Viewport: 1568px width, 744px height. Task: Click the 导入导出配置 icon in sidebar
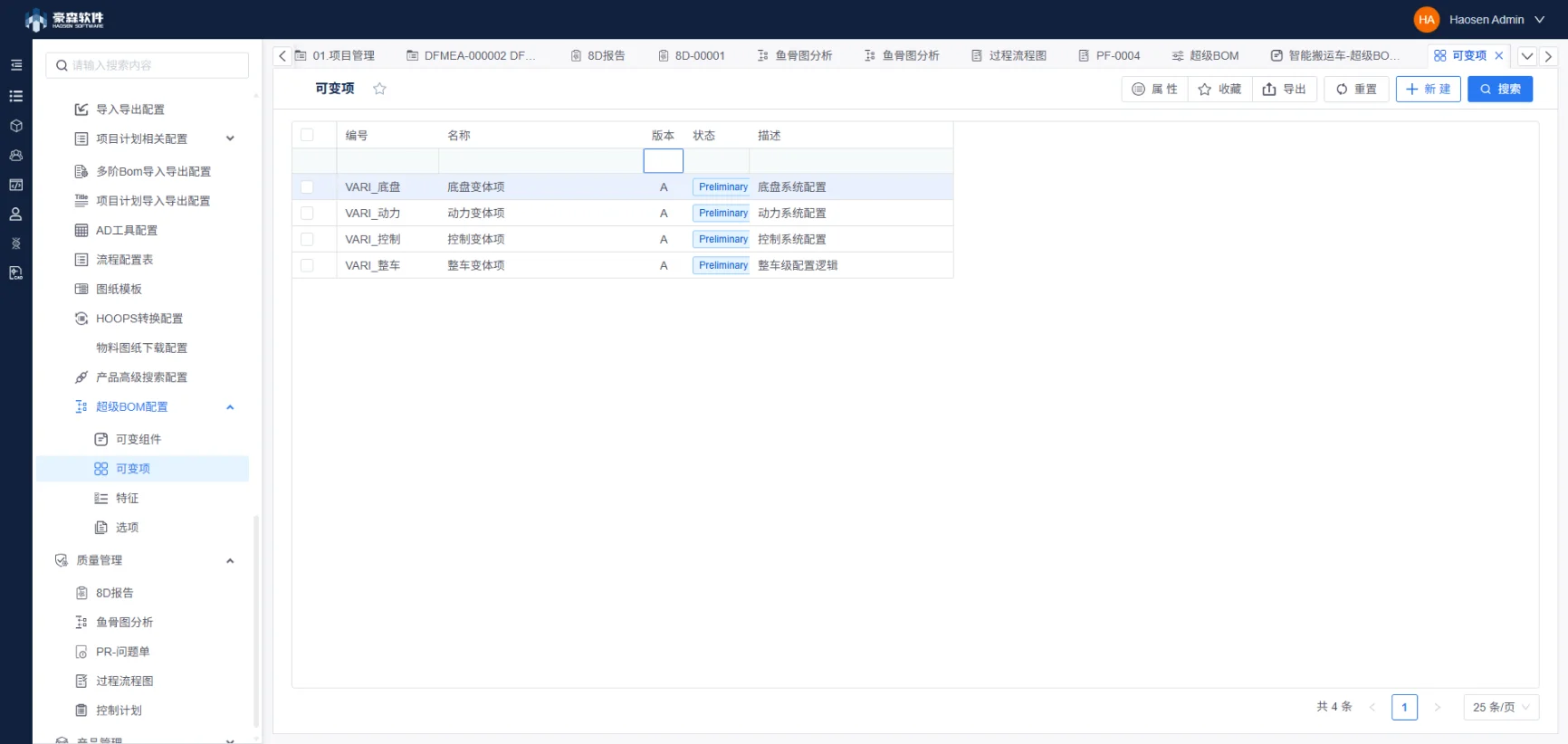[x=81, y=110]
